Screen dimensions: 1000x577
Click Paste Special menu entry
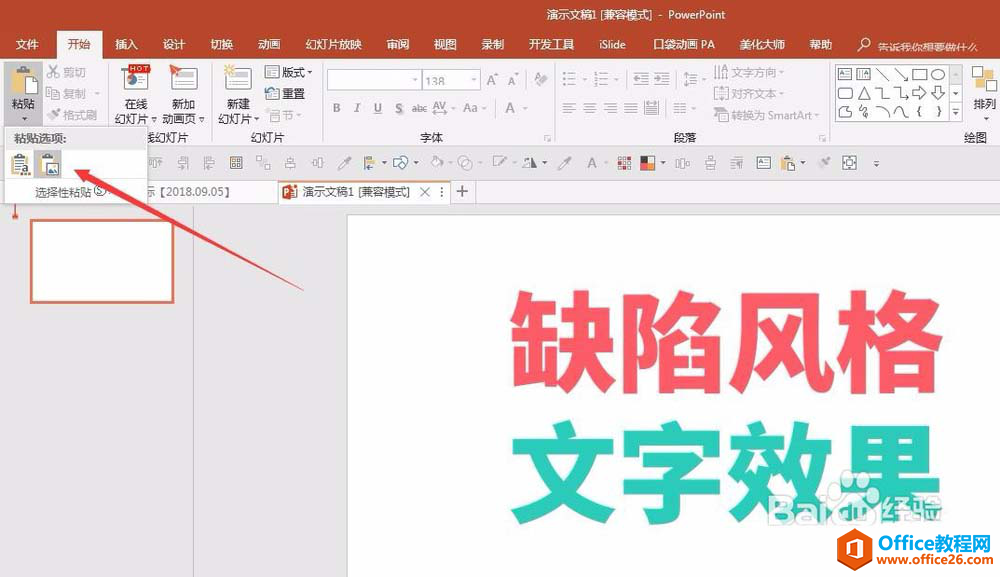pyautogui.click(x=64, y=191)
